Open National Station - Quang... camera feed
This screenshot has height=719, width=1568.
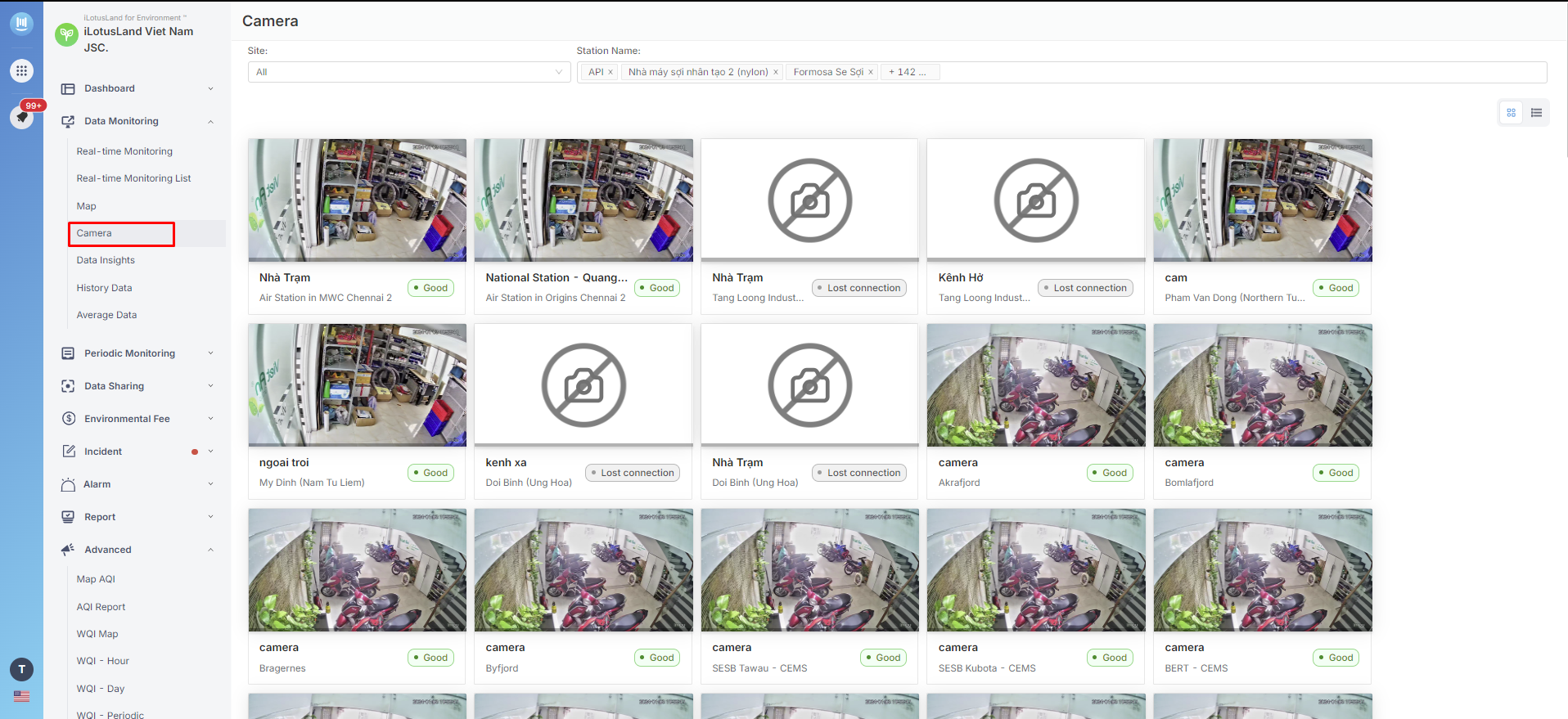click(x=583, y=200)
